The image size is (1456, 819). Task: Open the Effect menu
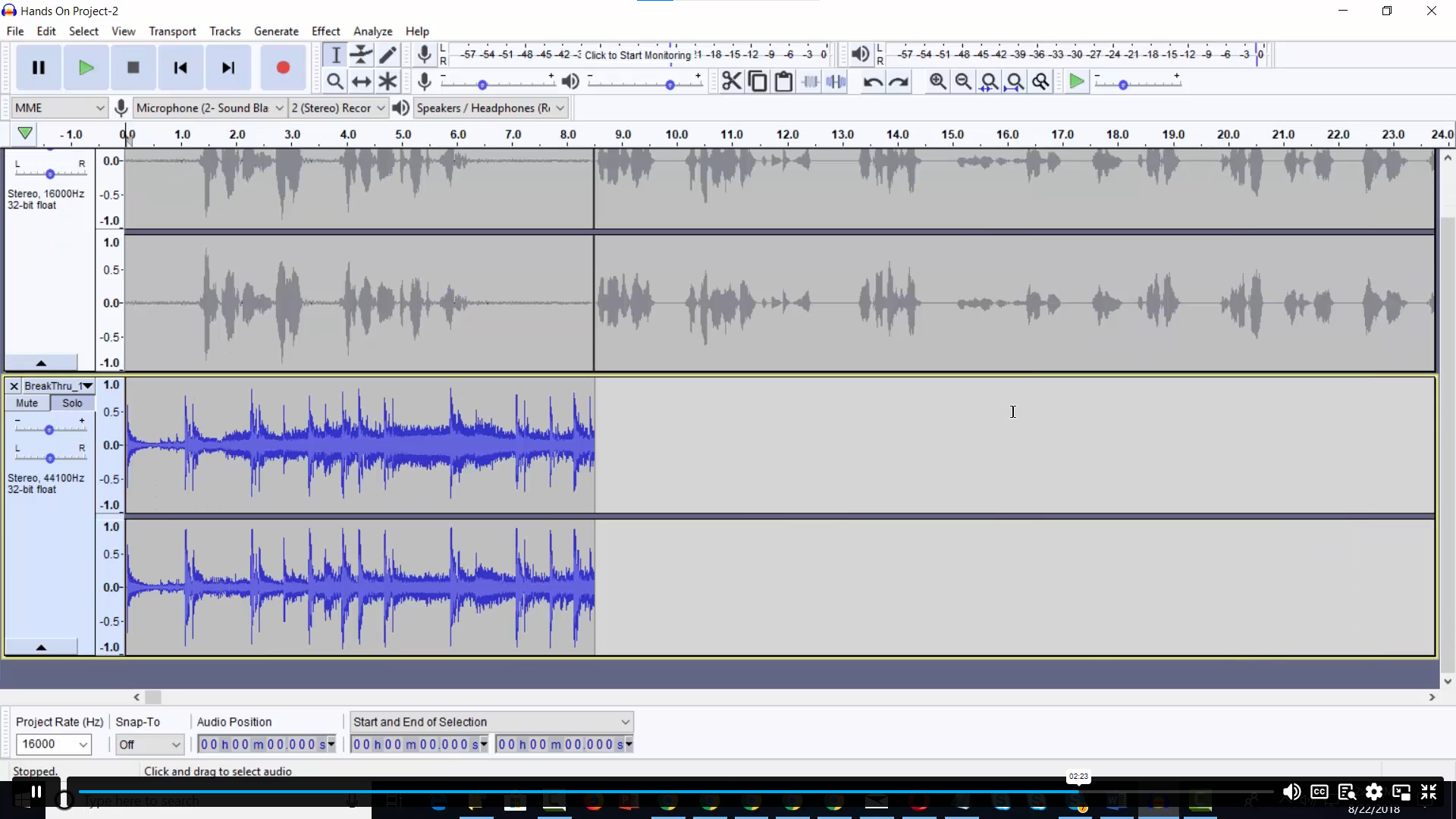pyautogui.click(x=325, y=31)
